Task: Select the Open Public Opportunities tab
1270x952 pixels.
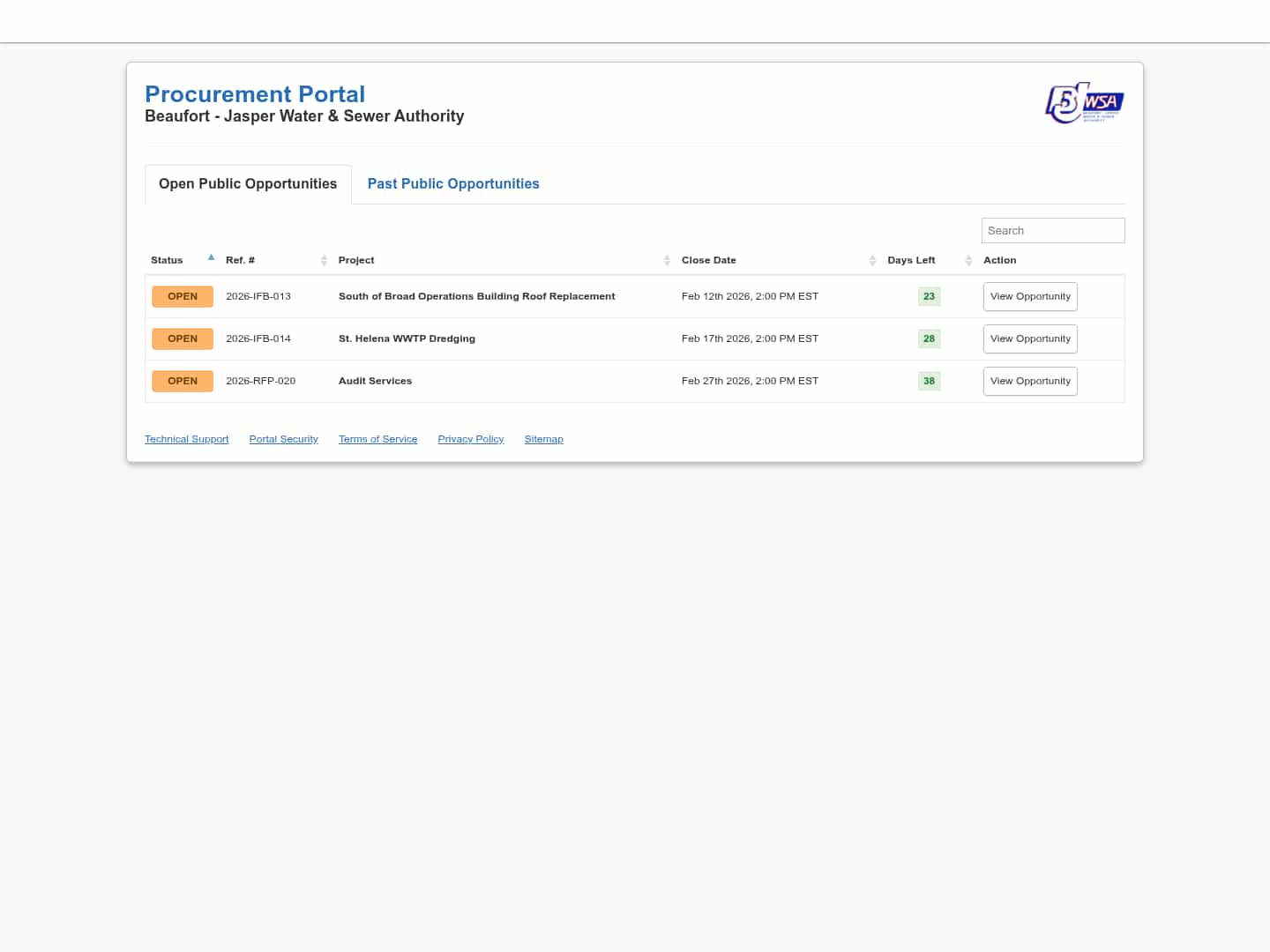Action: point(248,183)
